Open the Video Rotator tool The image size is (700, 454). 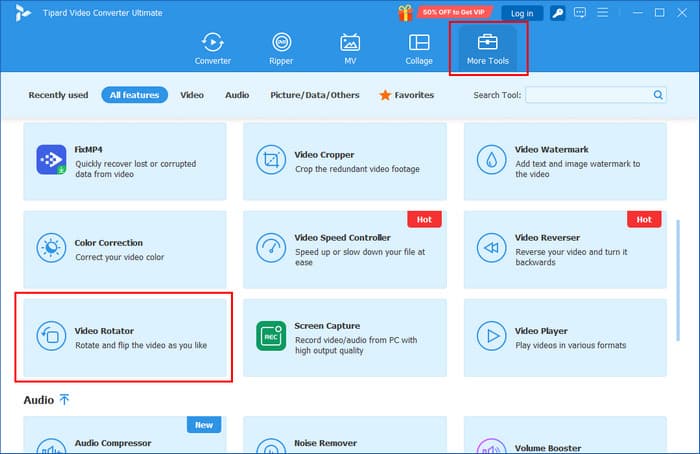(x=123, y=337)
